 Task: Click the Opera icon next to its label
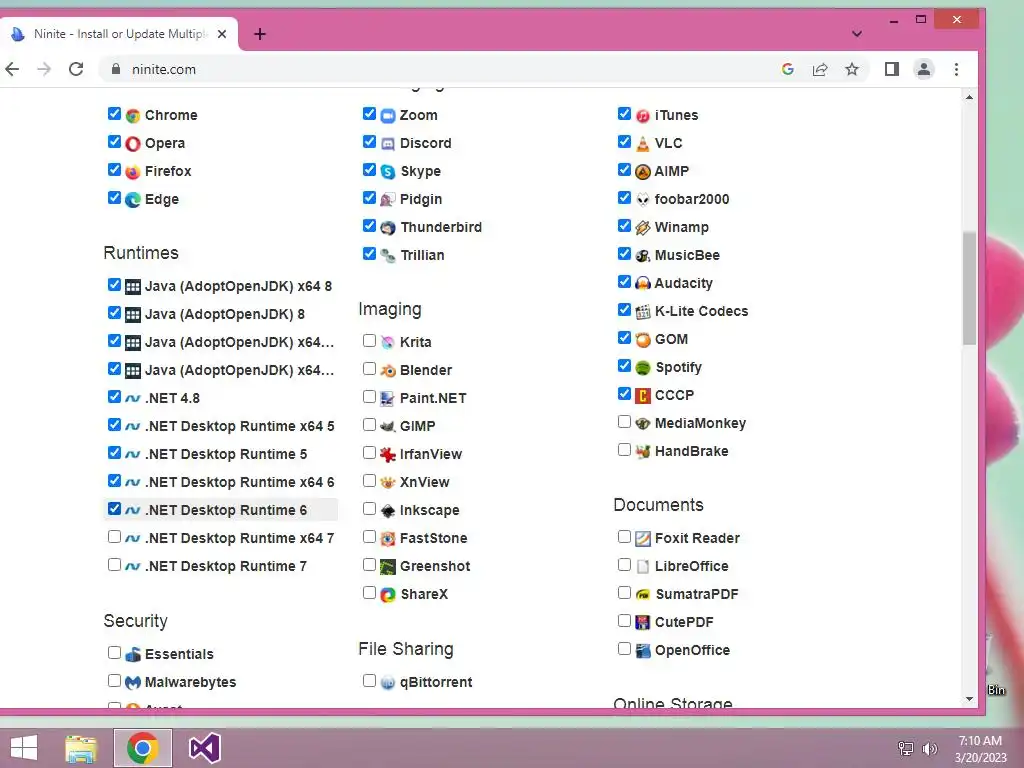(x=133, y=144)
